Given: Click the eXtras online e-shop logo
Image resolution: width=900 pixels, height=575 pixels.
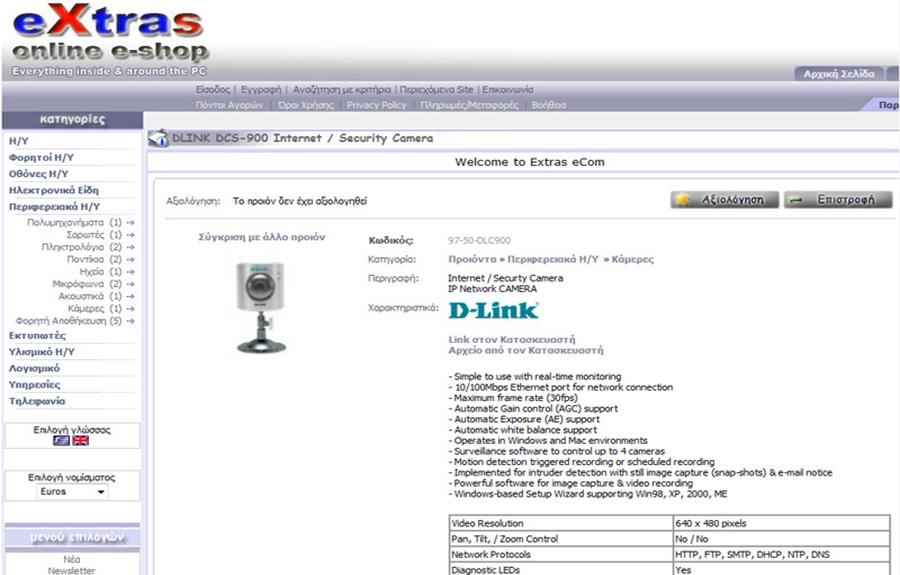Looking at the screenshot, I should 109,40.
